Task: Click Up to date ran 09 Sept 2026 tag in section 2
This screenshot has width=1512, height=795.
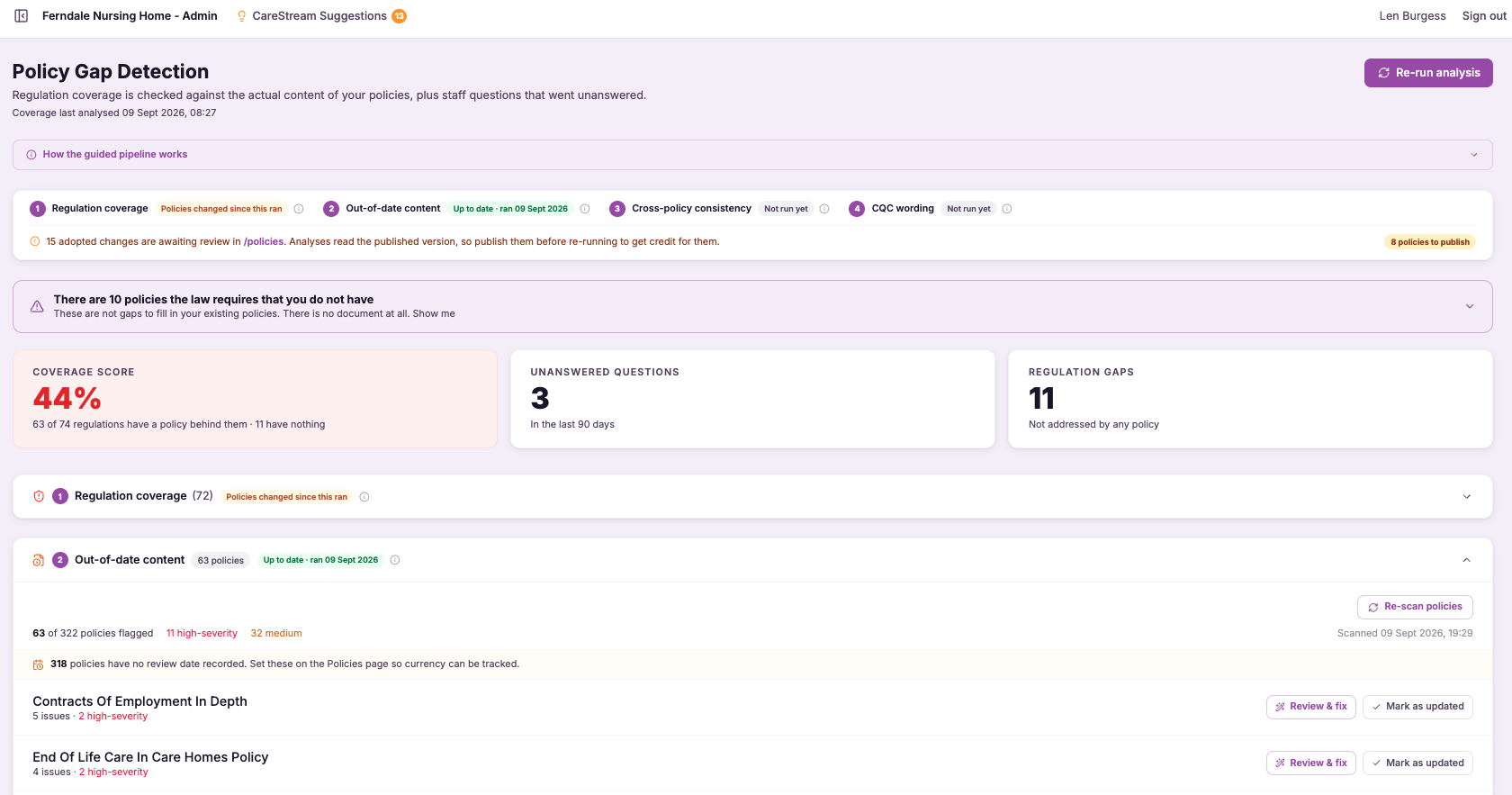Action: pyautogui.click(x=320, y=560)
